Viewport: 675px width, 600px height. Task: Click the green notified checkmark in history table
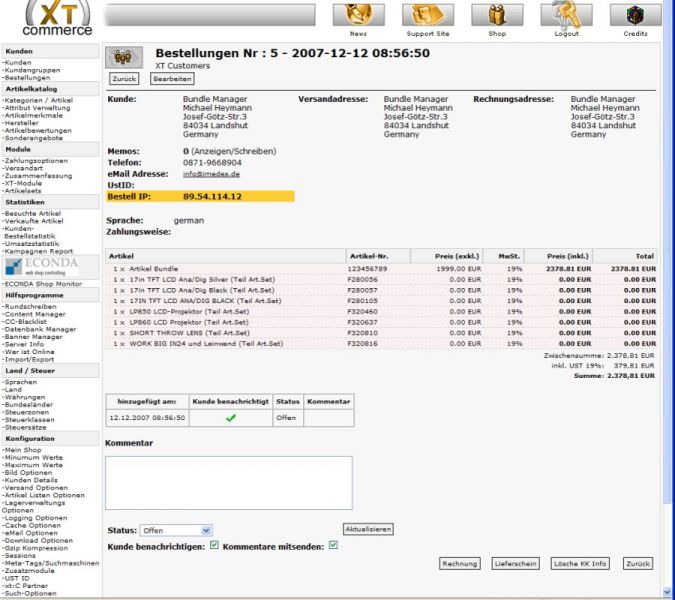(x=231, y=418)
